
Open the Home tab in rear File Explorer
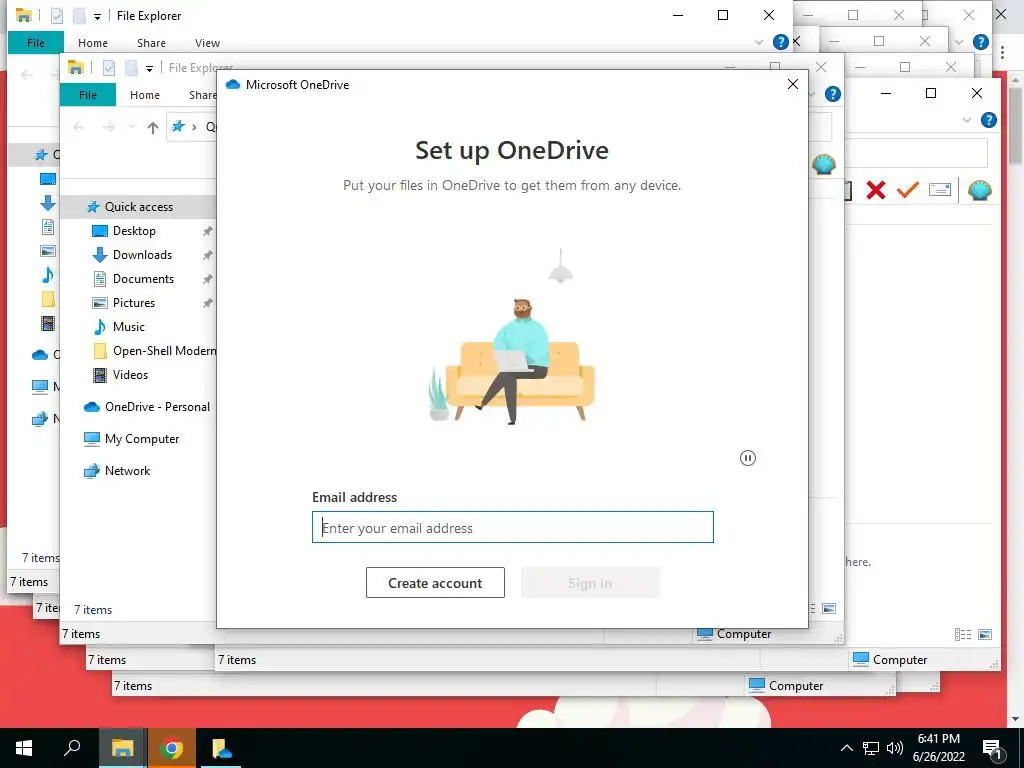pos(93,43)
